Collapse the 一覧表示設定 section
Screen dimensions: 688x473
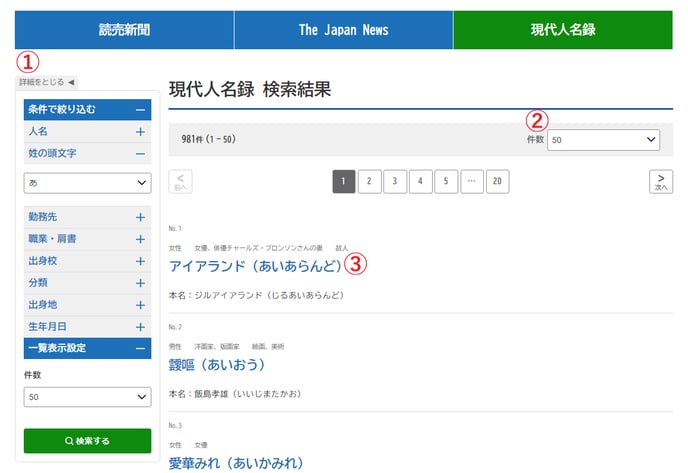tap(140, 348)
